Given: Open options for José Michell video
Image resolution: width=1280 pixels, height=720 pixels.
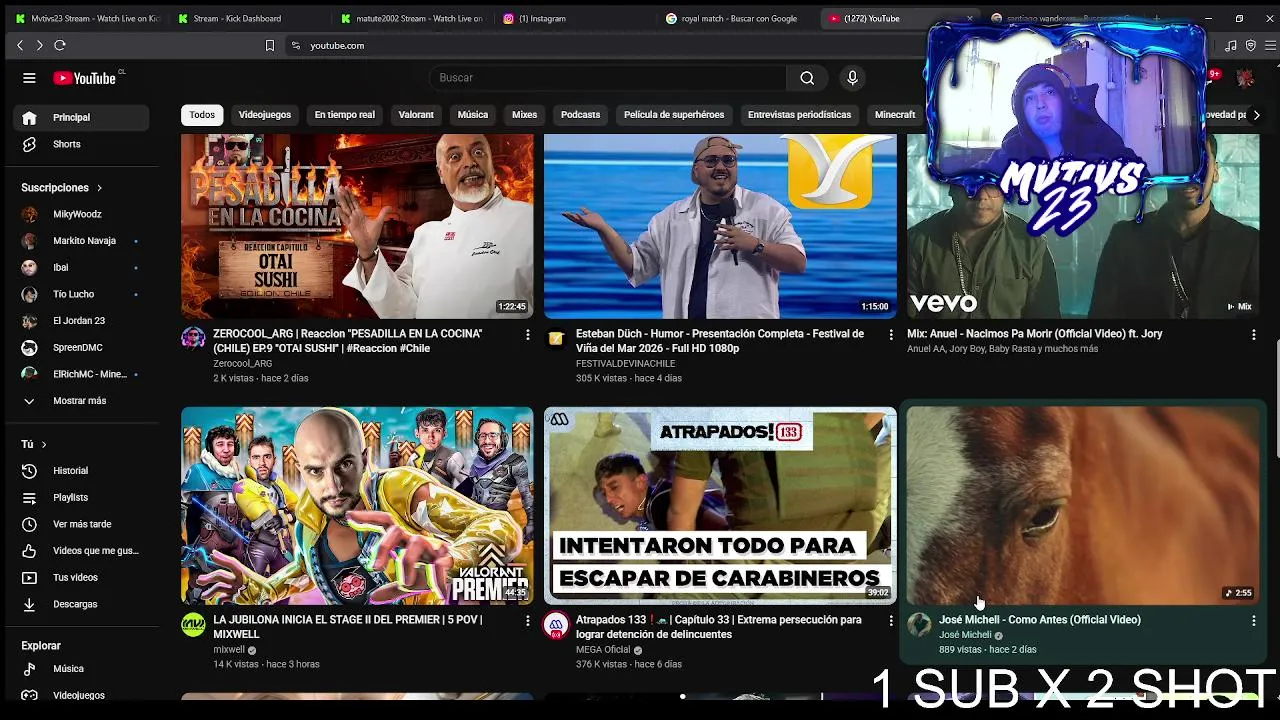Looking at the screenshot, I should tap(1253, 621).
